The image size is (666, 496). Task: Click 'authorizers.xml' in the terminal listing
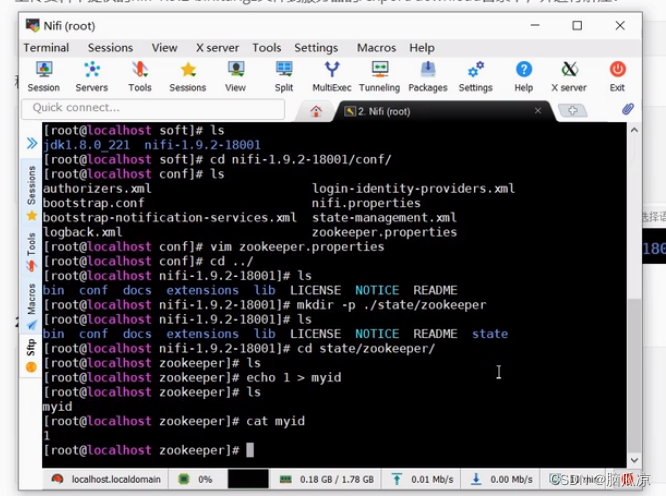pos(97,189)
